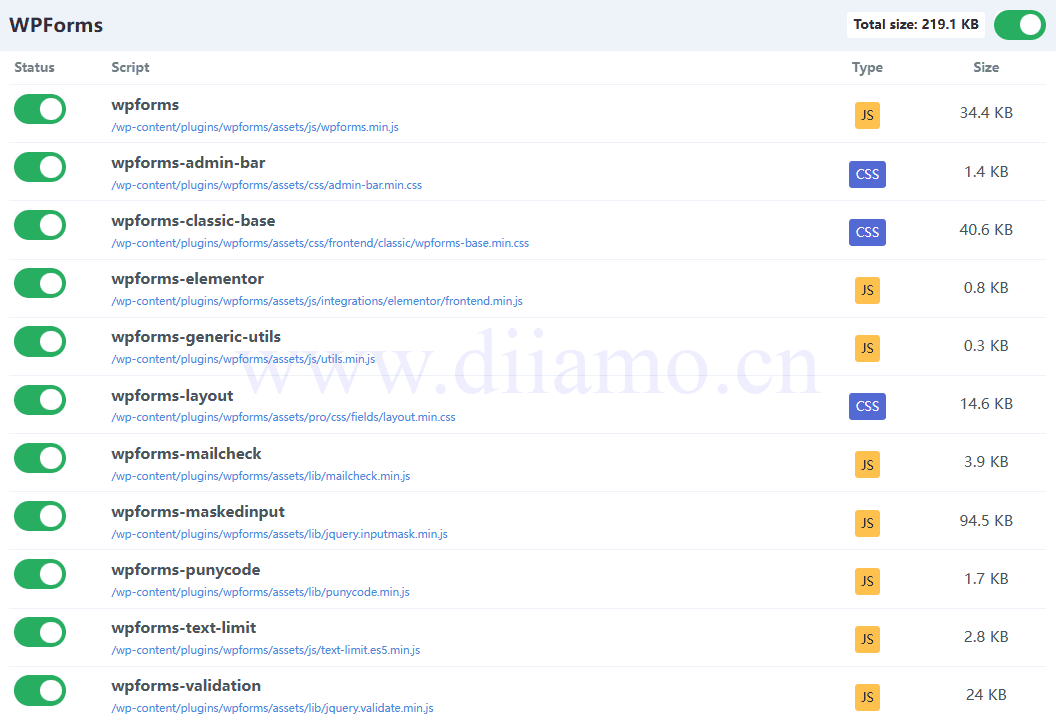The width and height of the screenshot is (1056, 722).
Task: Disable all WPForms scripts with master toggle
Action: click(x=1019, y=25)
